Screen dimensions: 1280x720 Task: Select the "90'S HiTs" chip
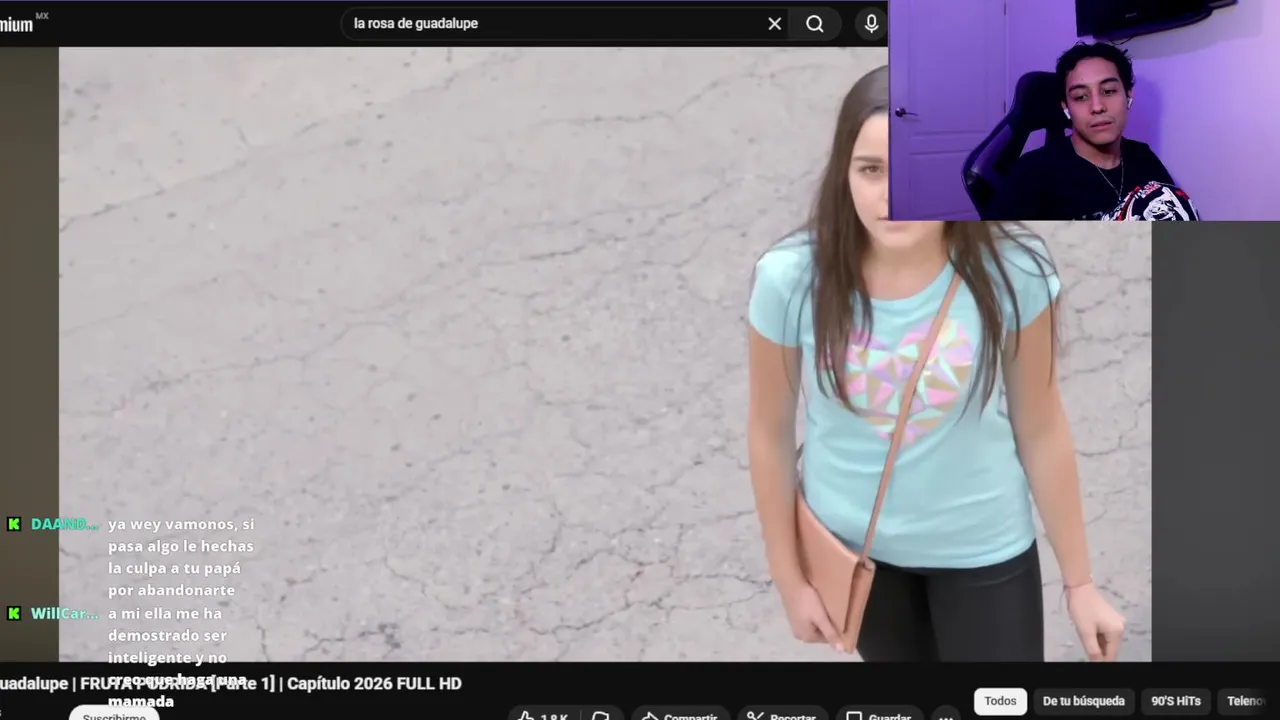point(1176,701)
